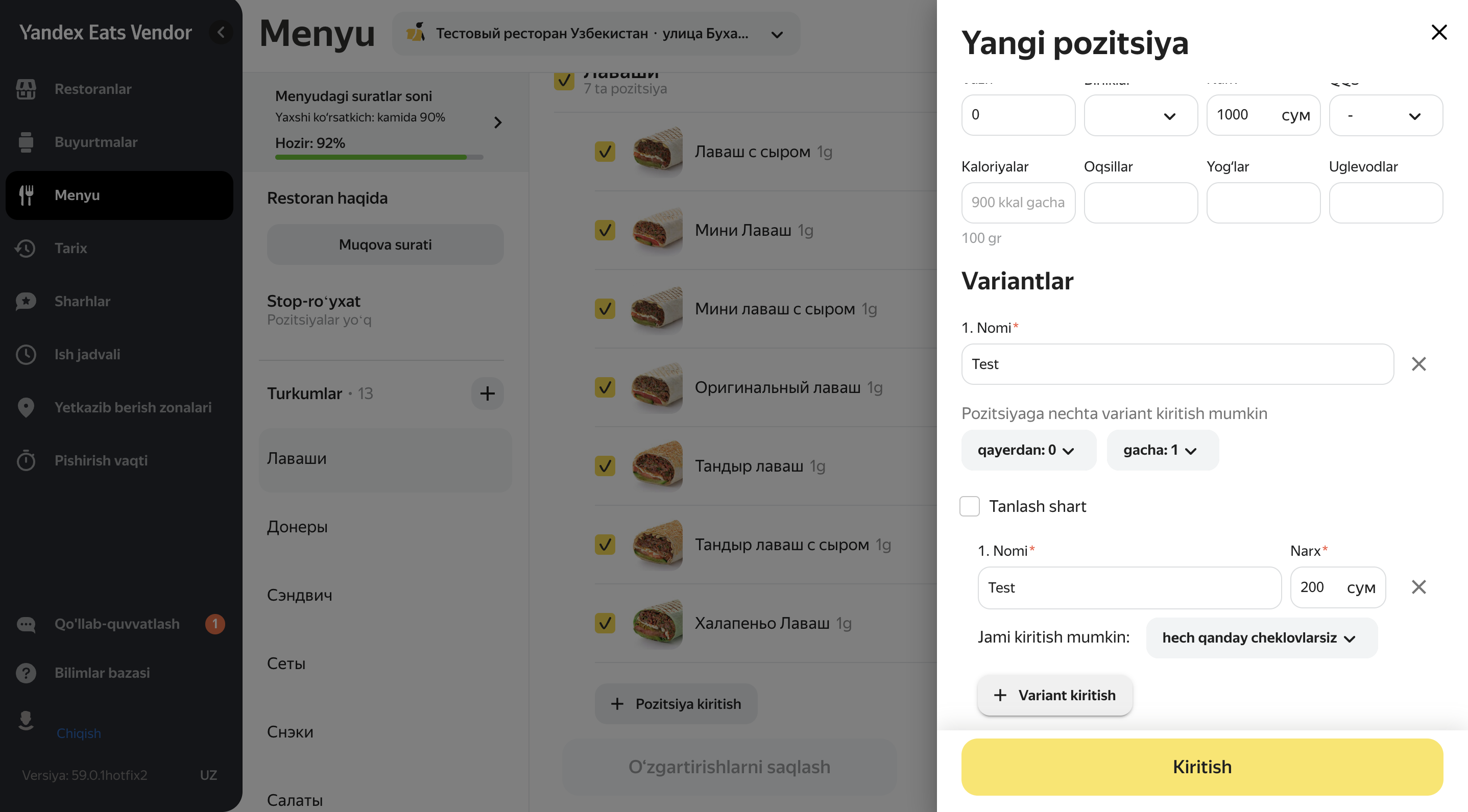Click the Buyurtmalar orders icon

(26, 142)
